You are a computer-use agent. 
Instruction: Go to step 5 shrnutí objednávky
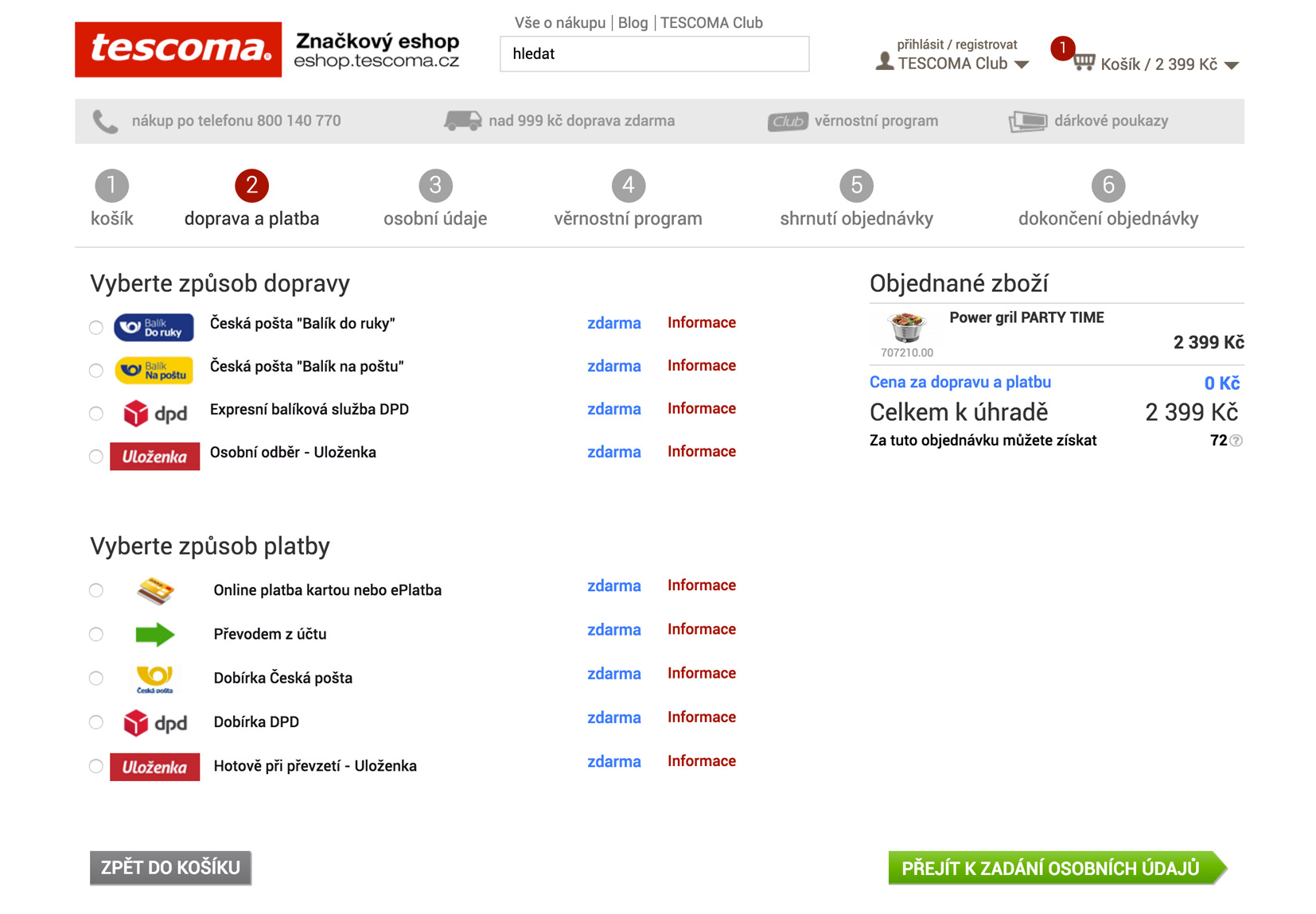point(856,199)
